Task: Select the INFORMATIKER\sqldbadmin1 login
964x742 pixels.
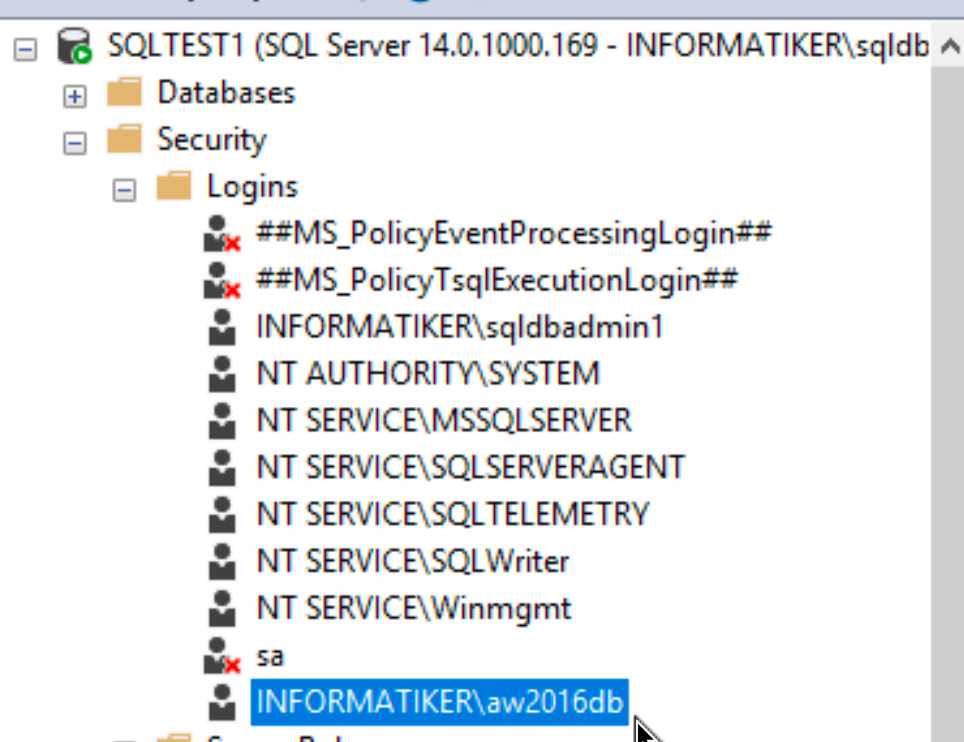Action: (460, 327)
